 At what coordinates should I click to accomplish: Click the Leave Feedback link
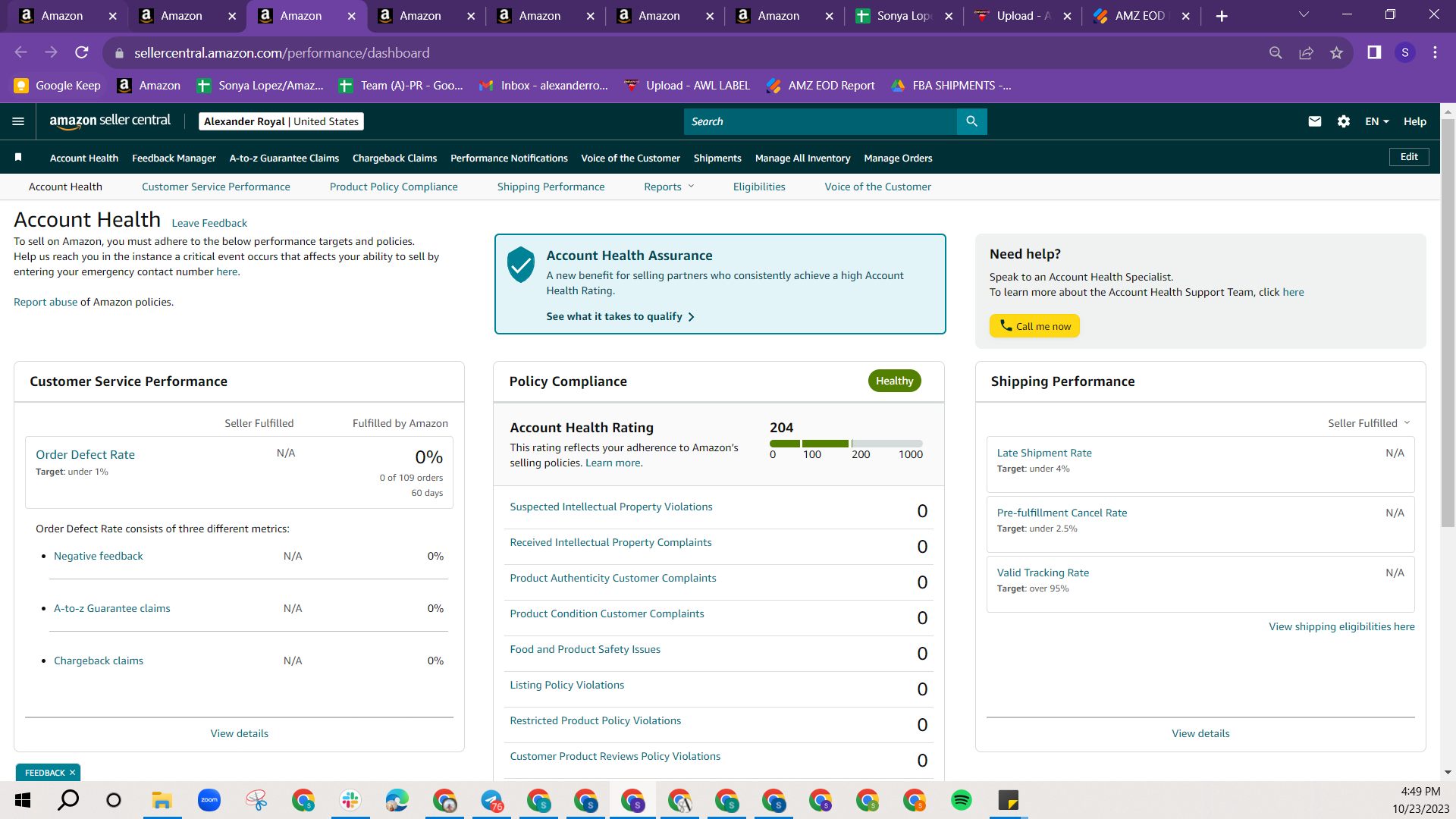(x=209, y=223)
